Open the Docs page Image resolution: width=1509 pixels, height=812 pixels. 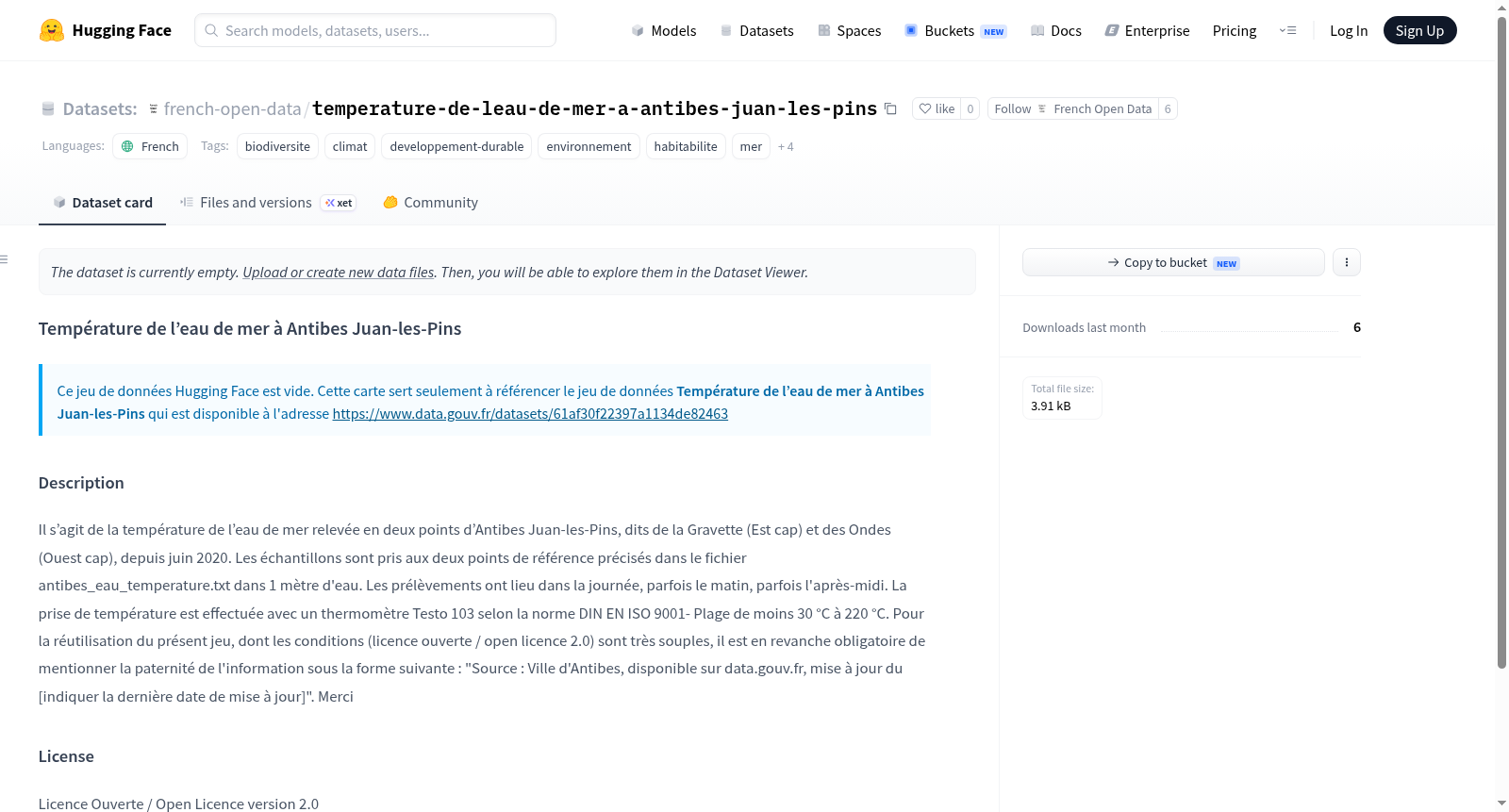[1056, 30]
